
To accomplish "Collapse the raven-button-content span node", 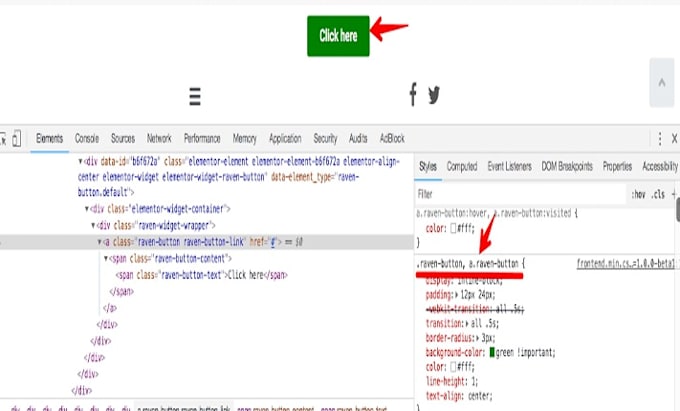I will coord(106,258).
